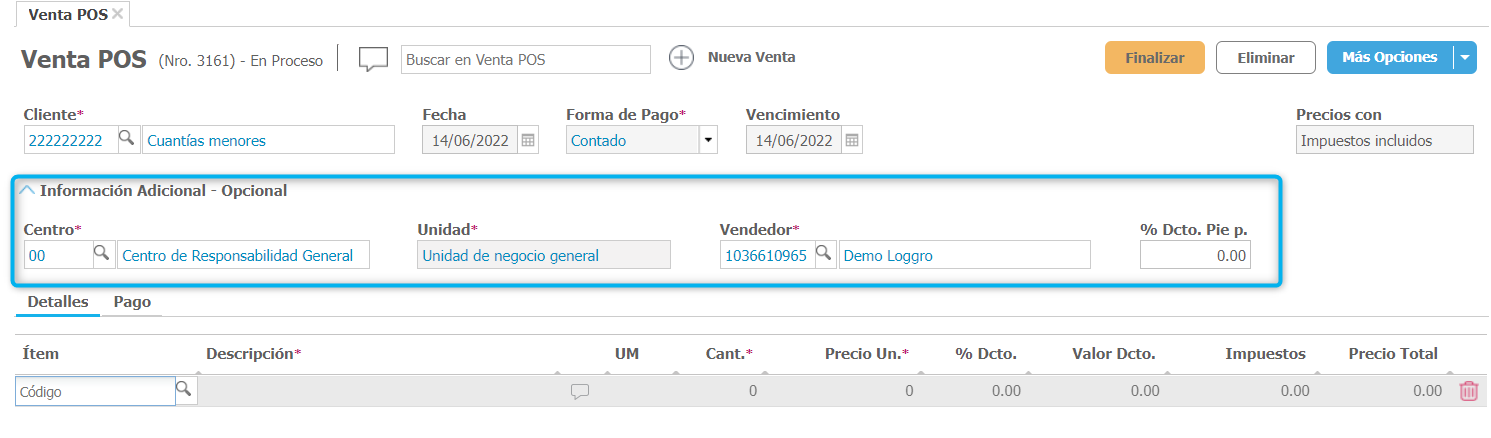
Task: Expand the Más Opciones dropdown arrow
Action: pyautogui.click(x=1465, y=58)
